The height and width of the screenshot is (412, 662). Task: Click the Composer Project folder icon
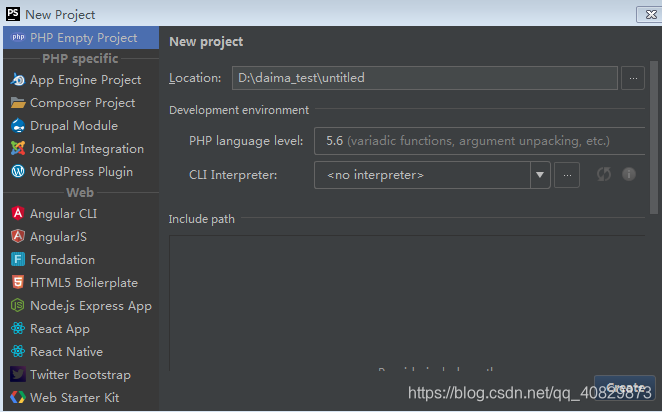pos(18,103)
